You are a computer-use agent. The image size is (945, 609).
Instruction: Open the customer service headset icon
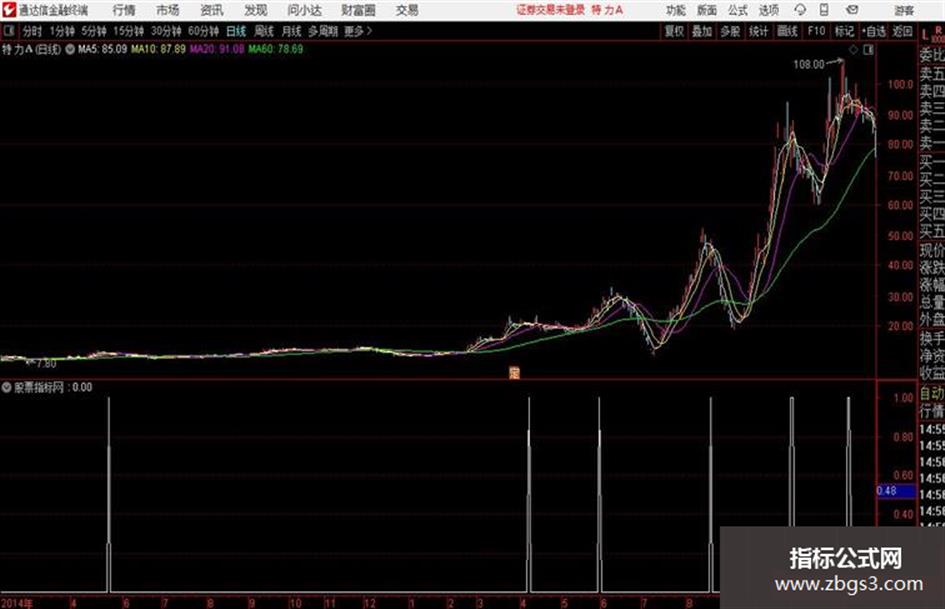[800, 10]
